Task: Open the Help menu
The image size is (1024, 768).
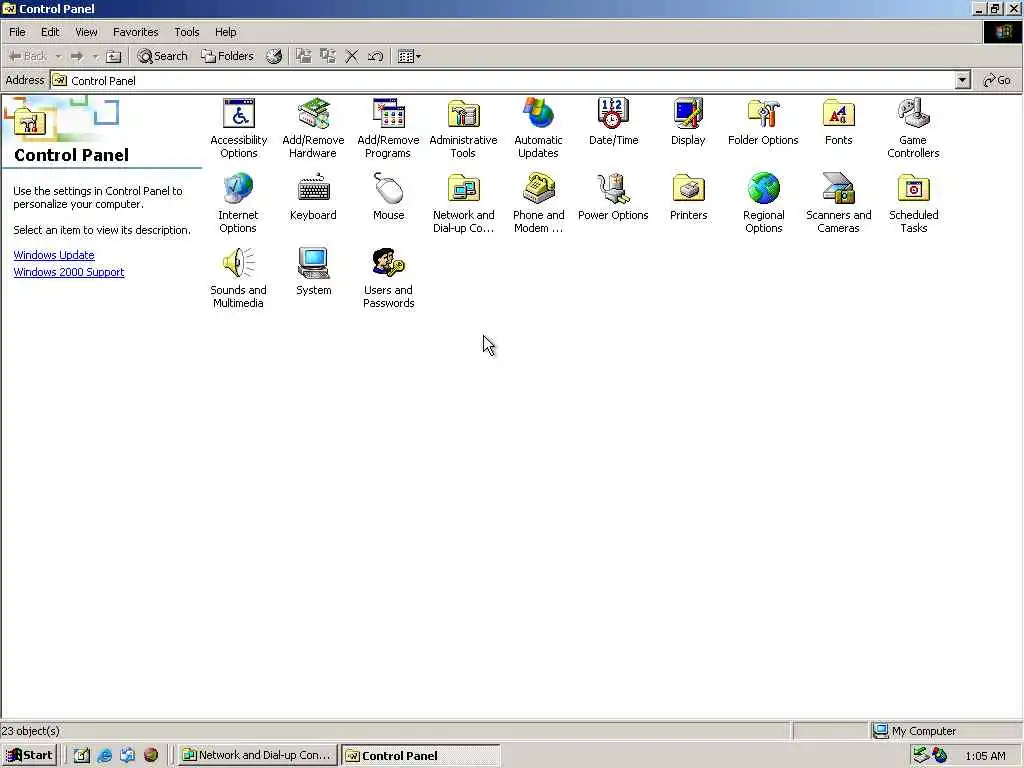Action: point(226,32)
